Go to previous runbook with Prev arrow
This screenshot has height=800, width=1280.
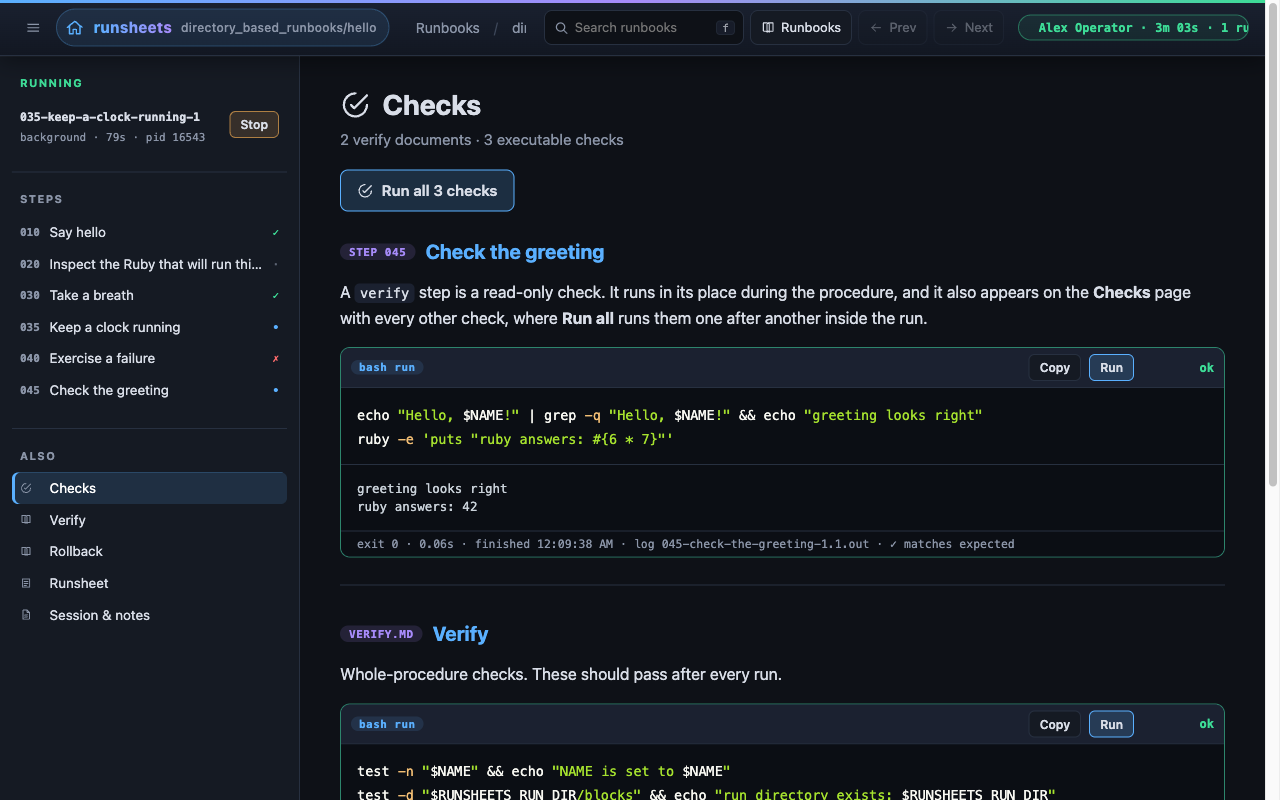(x=893, y=28)
